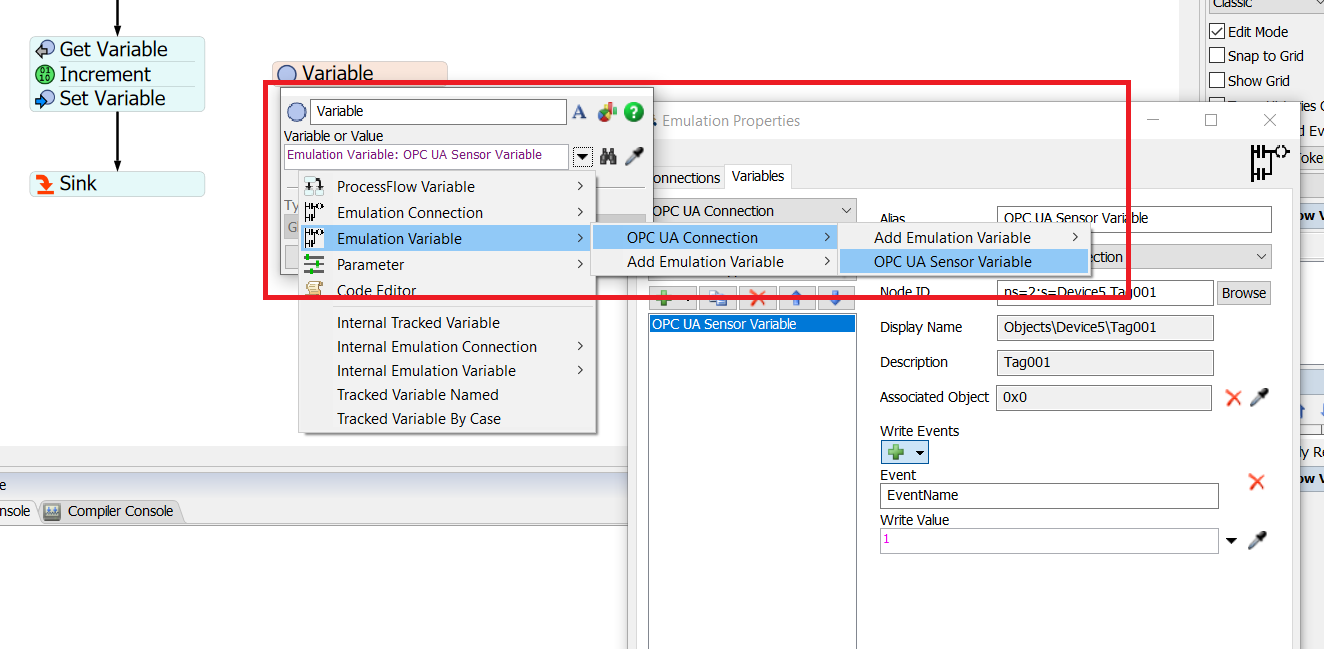Enable Snap to Grid checkbox
Viewport: 1324px width, 649px height.
pos(1217,56)
